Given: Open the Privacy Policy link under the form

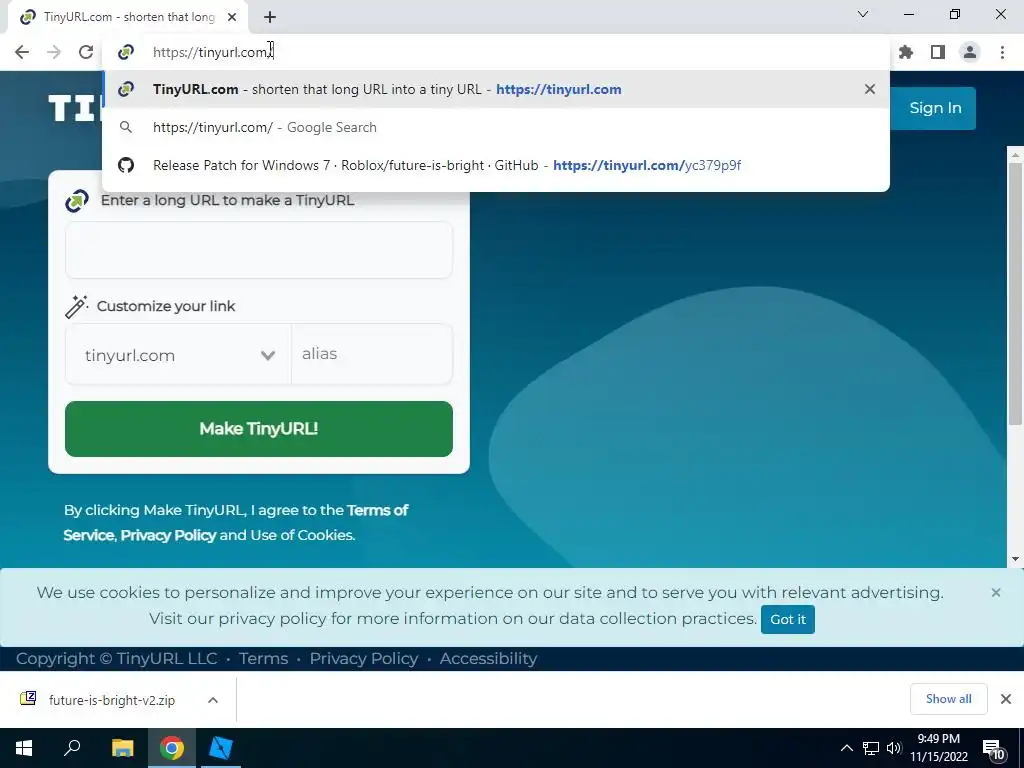Looking at the screenshot, I should click(x=168, y=536).
